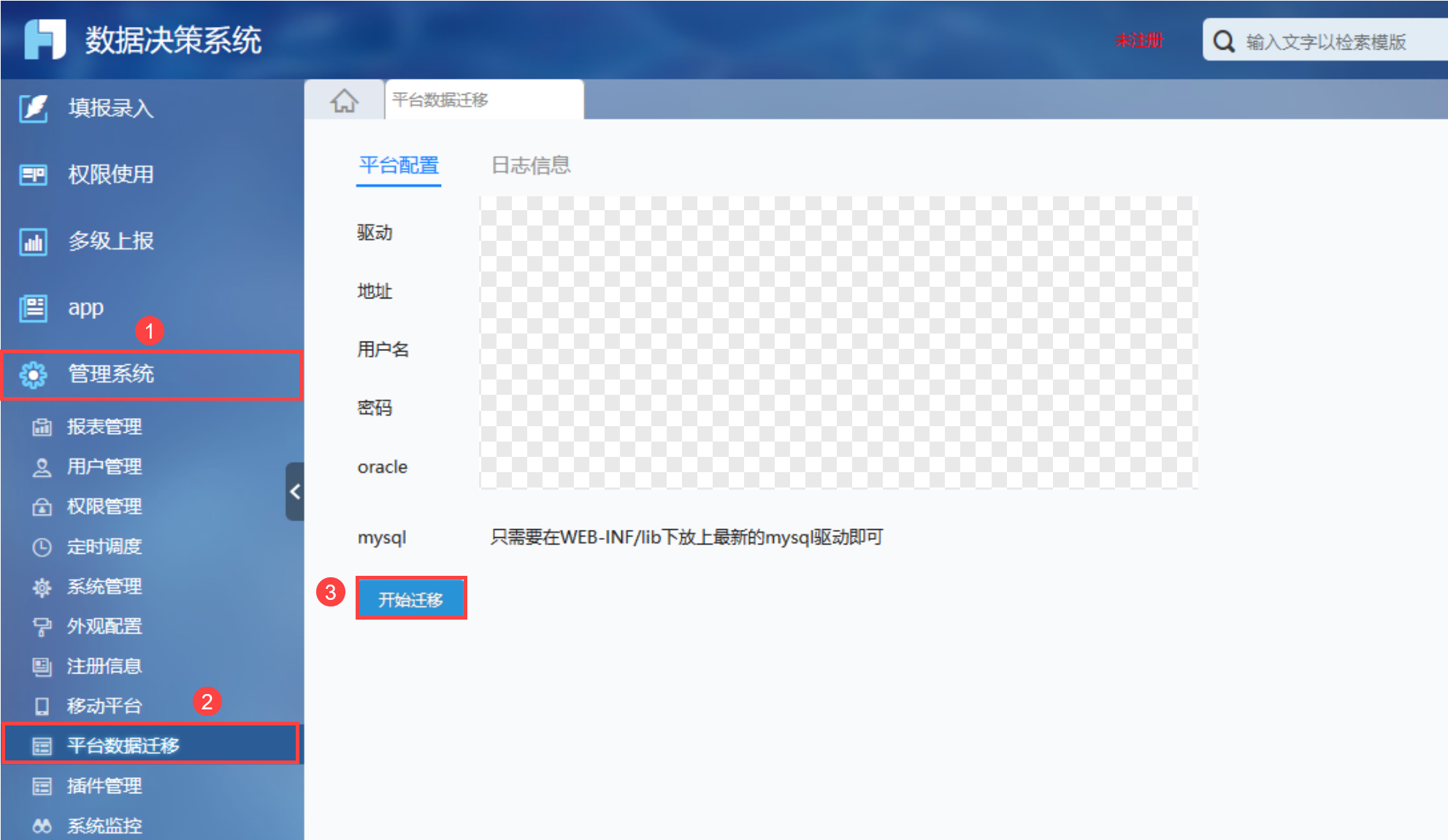Switch to the 日志信息 tab

[x=531, y=166]
